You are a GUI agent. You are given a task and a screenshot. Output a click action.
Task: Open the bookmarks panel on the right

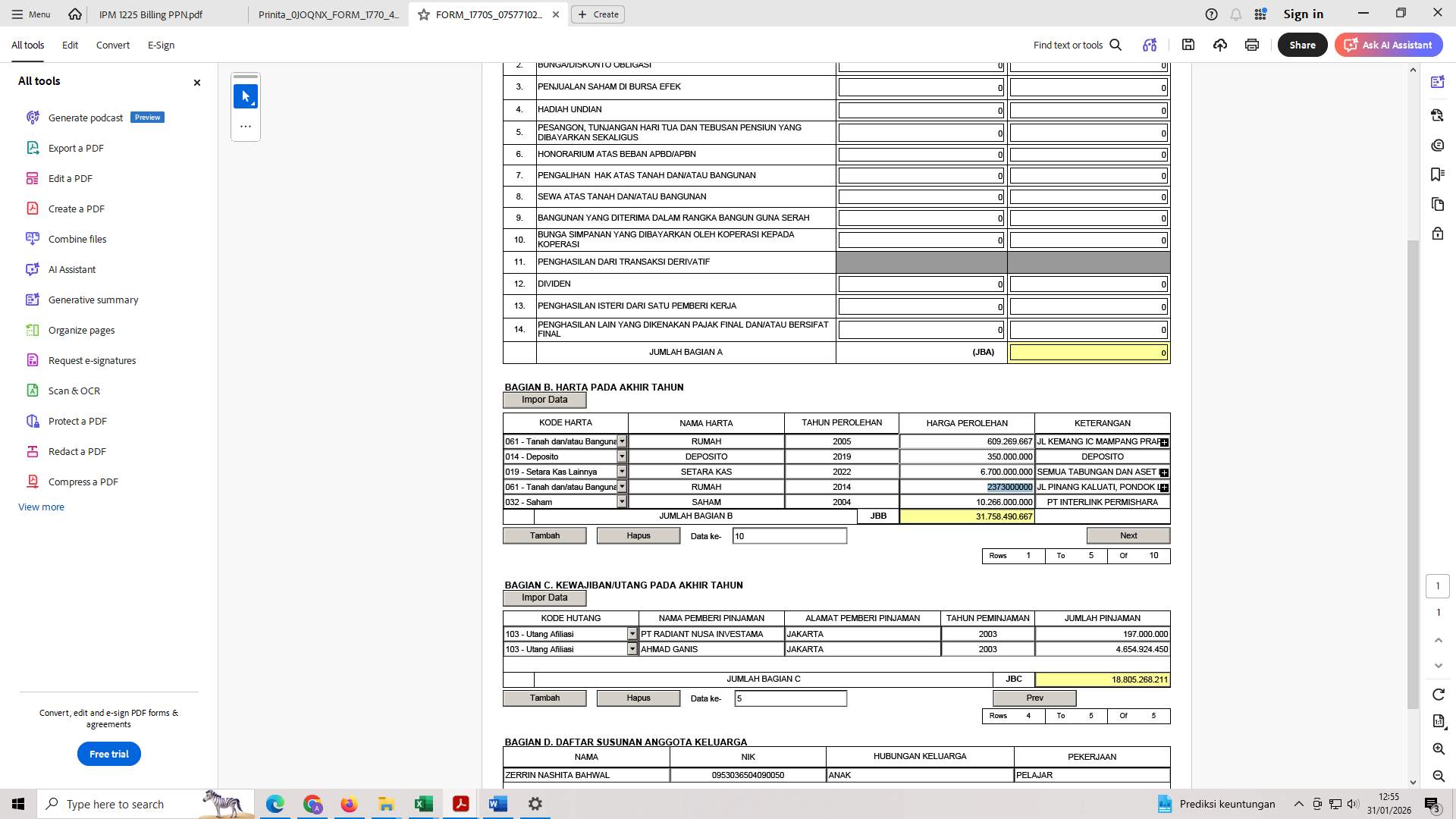pyautogui.click(x=1437, y=174)
